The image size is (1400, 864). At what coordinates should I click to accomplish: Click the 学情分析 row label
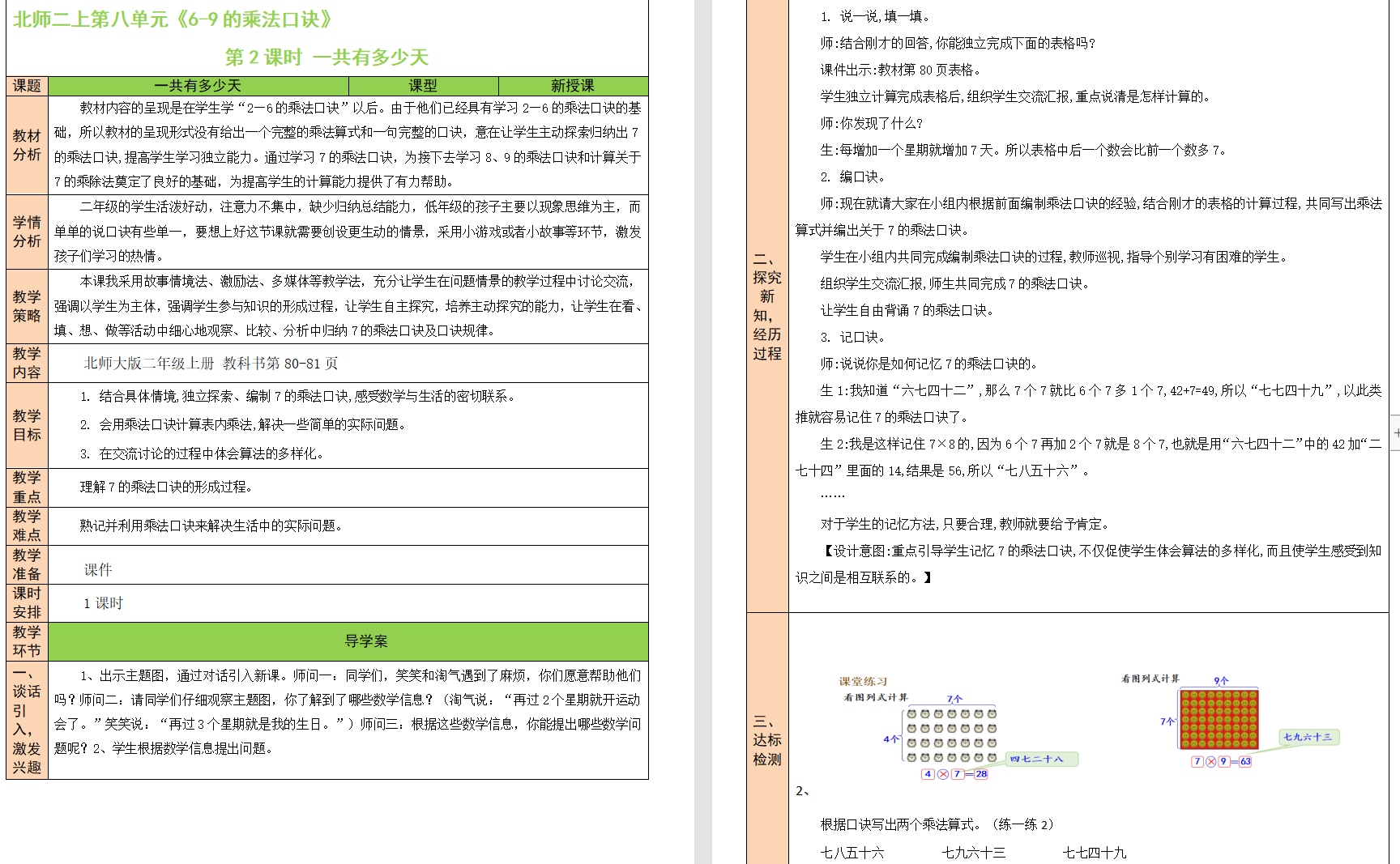point(28,232)
